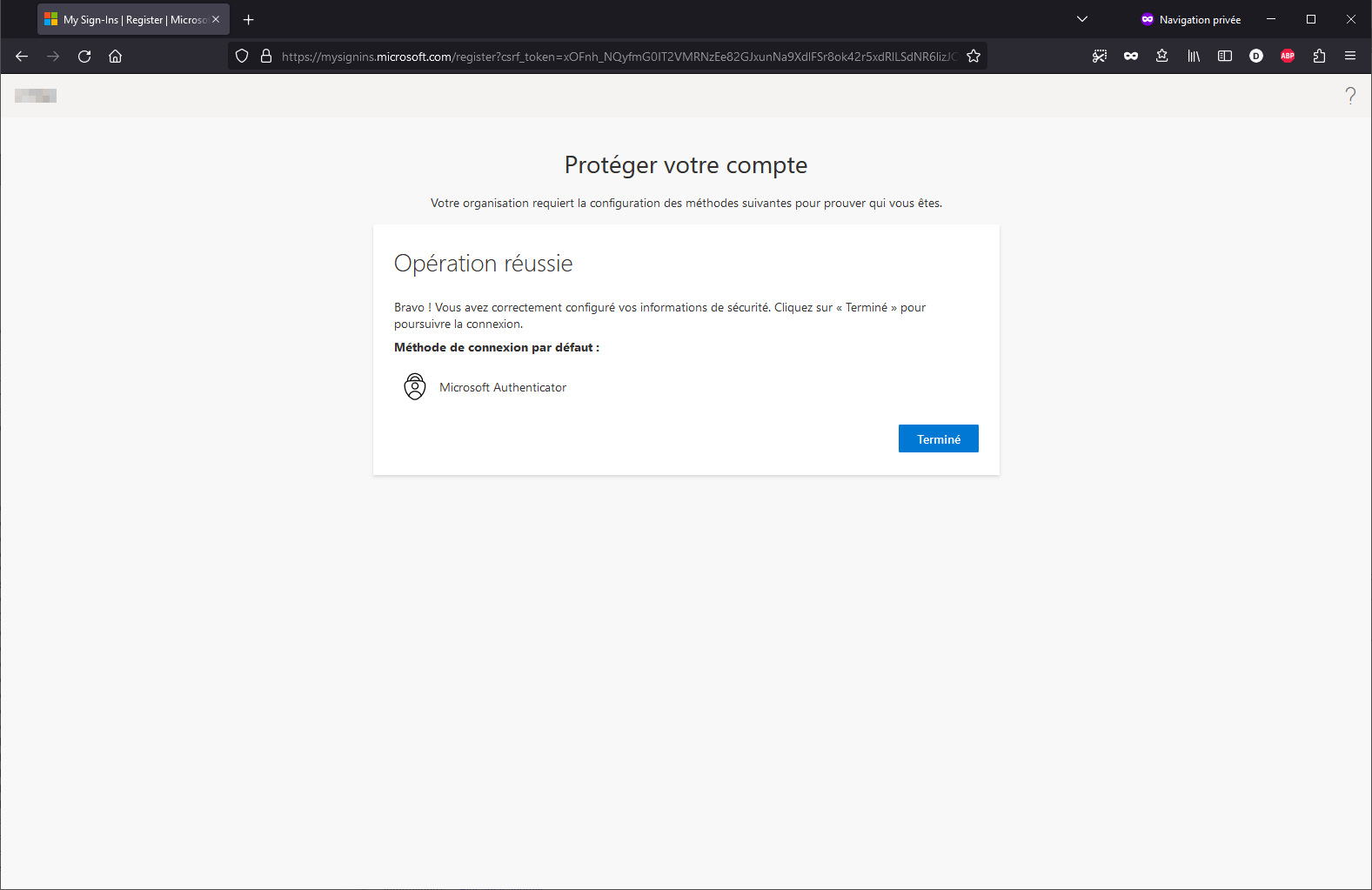Click the help question mark
Image resolution: width=1372 pixels, height=890 pixels.
1350,96
